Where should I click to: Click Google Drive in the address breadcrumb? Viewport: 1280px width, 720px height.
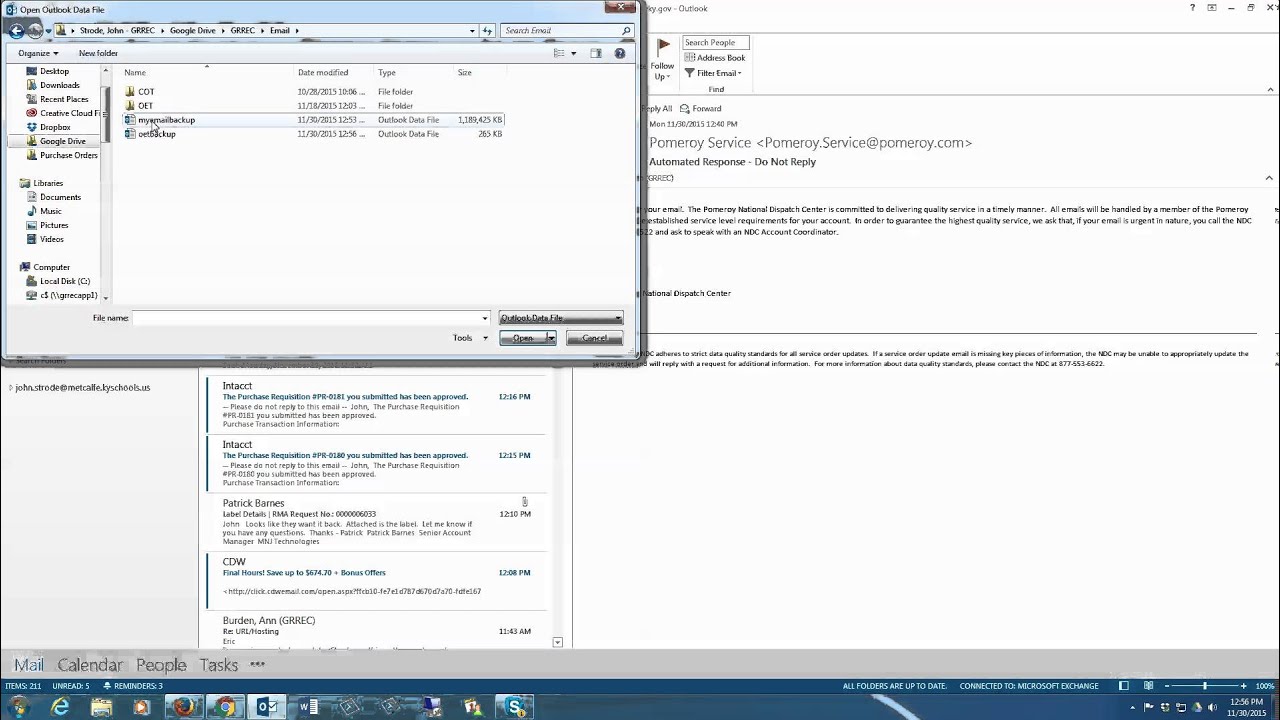192,31
